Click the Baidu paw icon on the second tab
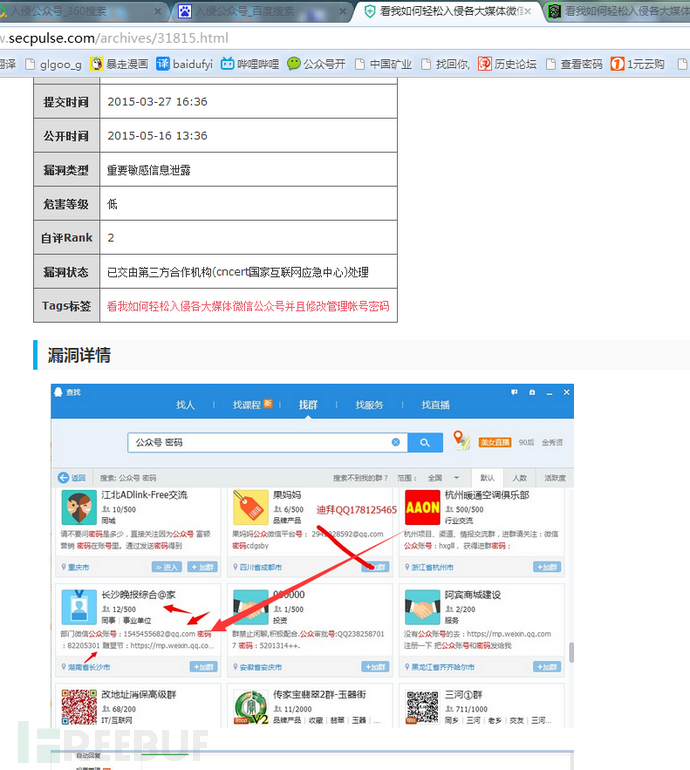This screenshot has width=690, height=770. point(185,11)
